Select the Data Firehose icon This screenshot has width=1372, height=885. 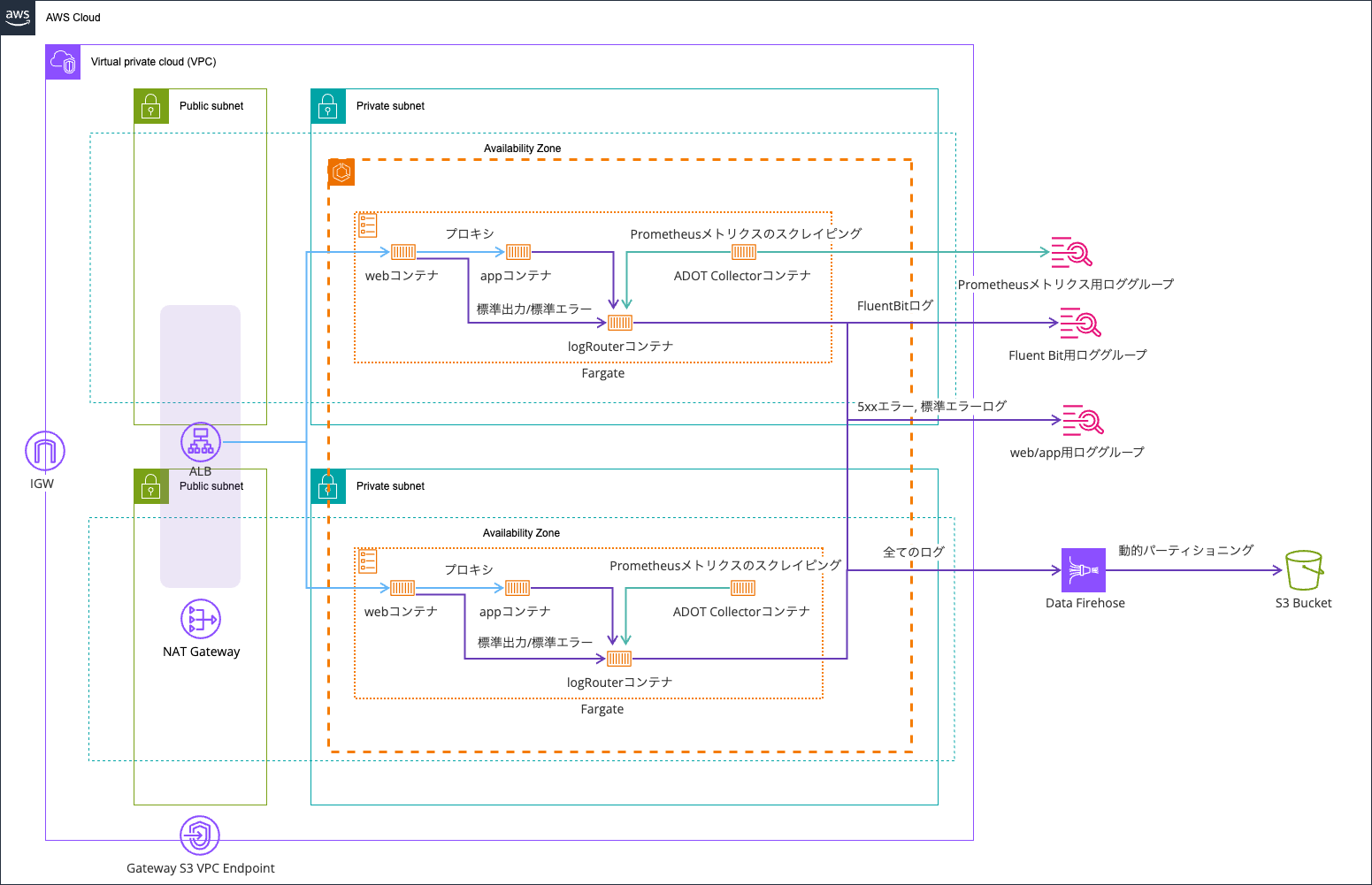(1084, 569)
